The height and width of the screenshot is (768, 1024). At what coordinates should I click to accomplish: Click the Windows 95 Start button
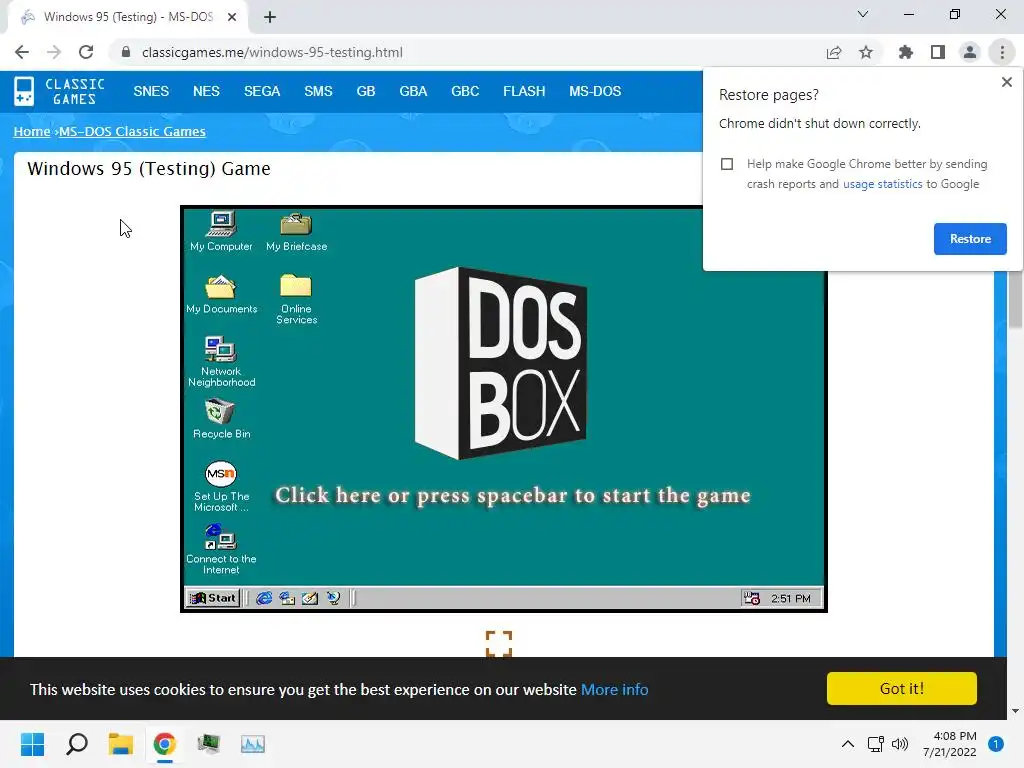point(213,598)
